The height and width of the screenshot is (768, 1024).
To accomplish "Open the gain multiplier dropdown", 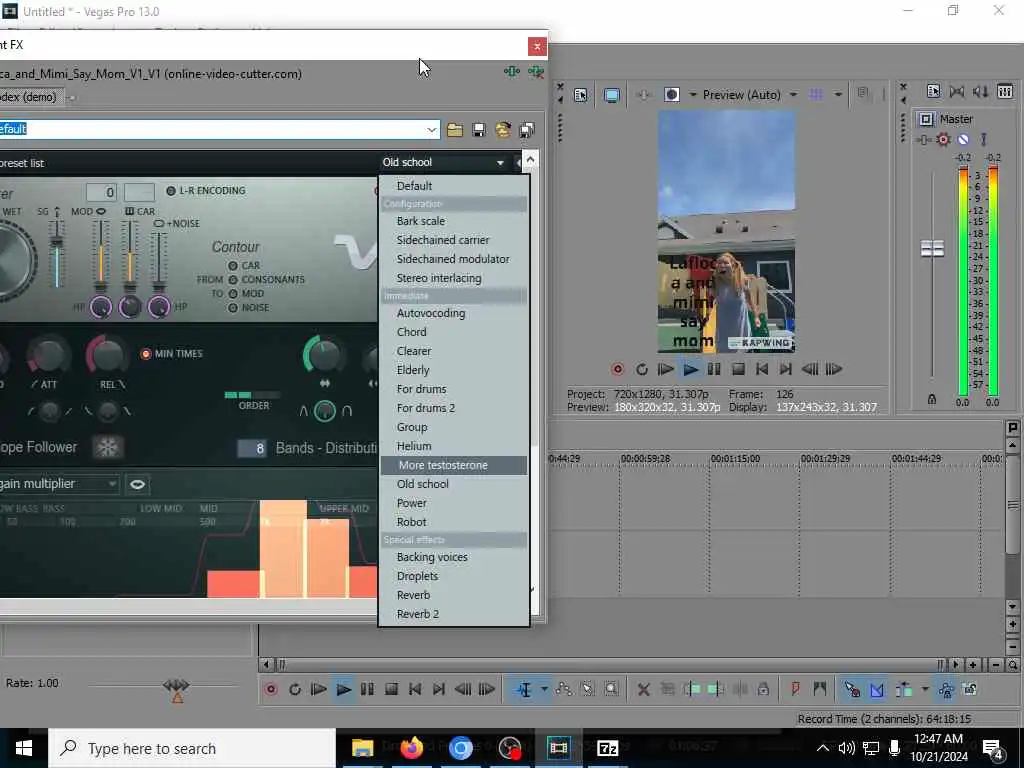I will [x=112, y=484].
